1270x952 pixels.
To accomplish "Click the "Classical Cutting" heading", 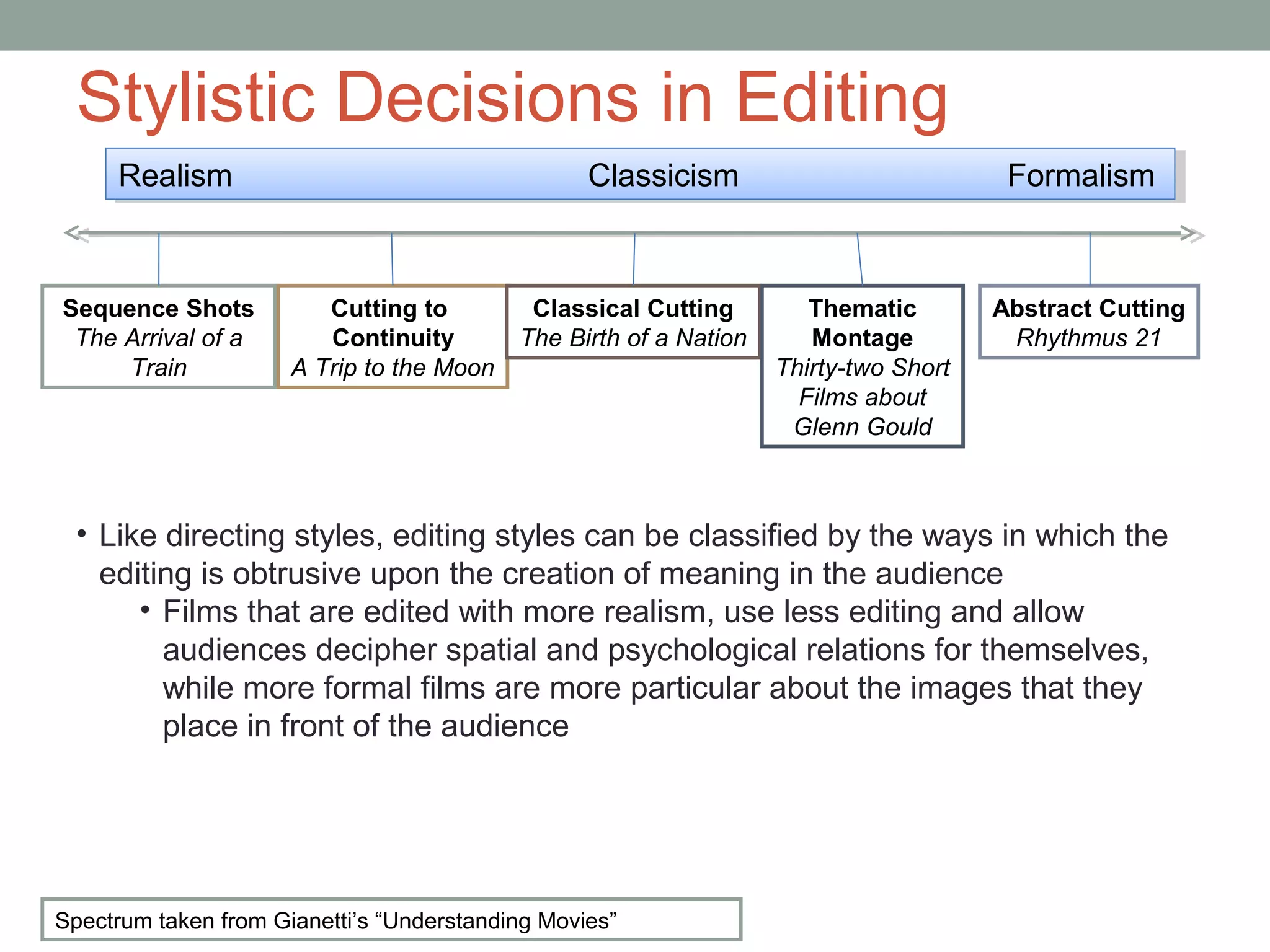I will 633,308.
